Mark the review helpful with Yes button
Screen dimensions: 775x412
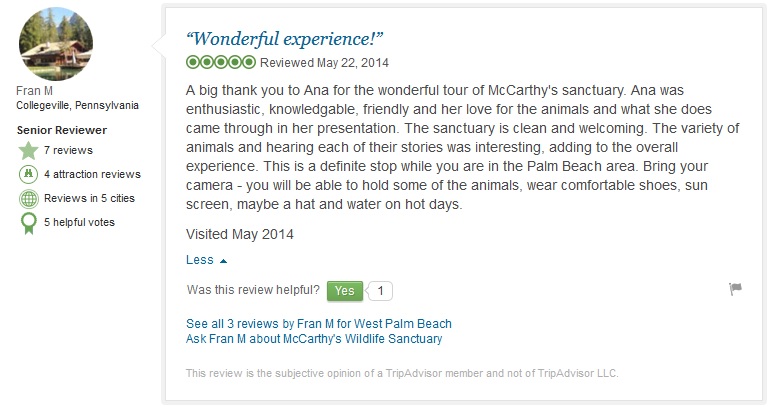pos(344,291)
